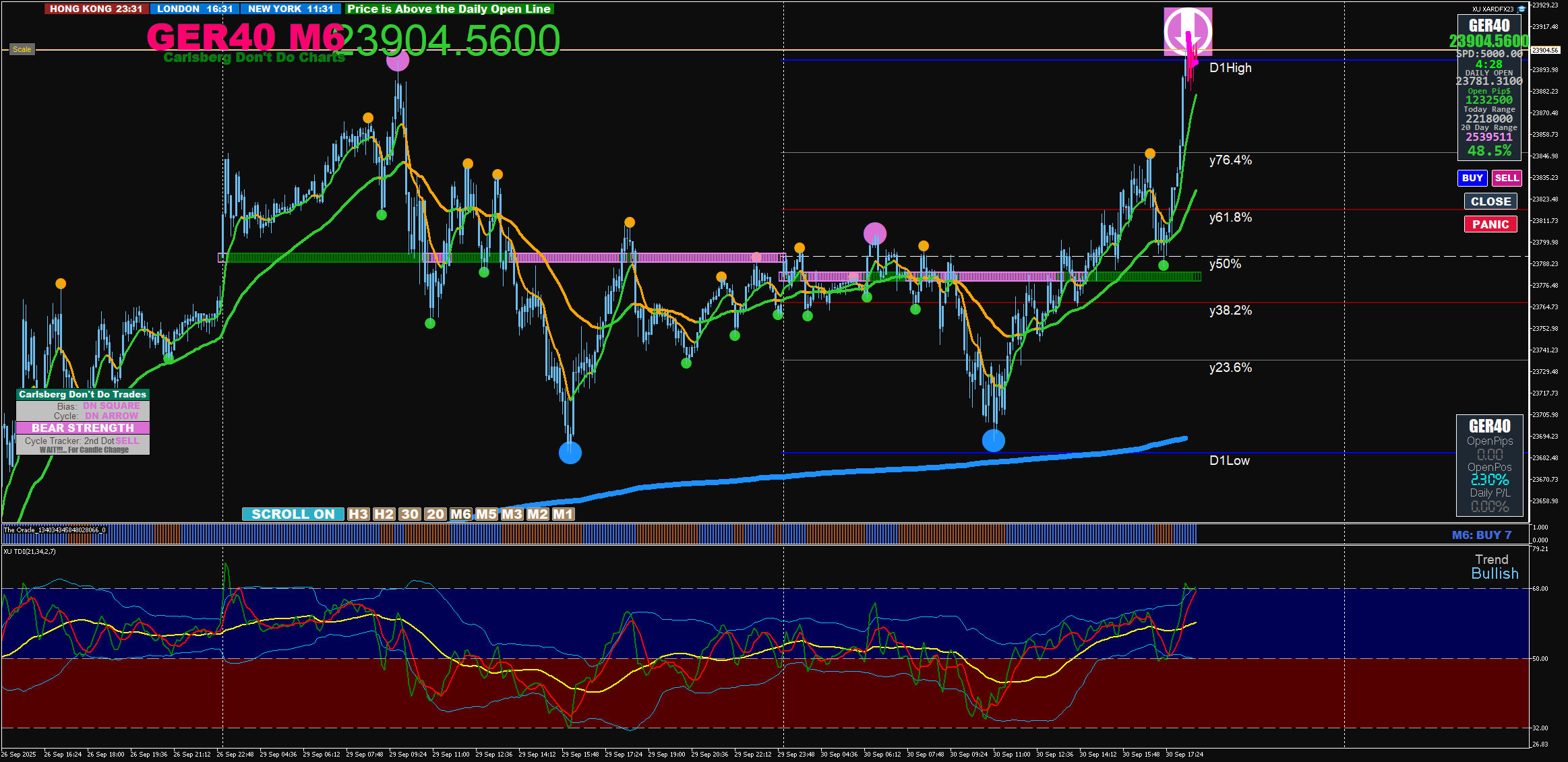Switch chart to the H3 timeframe

coord(358,514)
